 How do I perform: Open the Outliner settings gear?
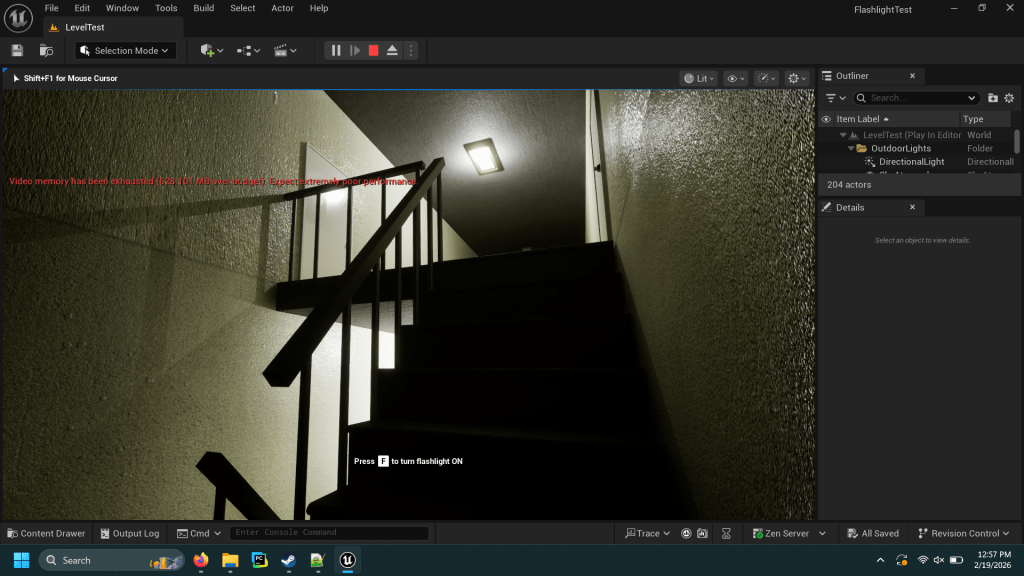coord(1009,98)
